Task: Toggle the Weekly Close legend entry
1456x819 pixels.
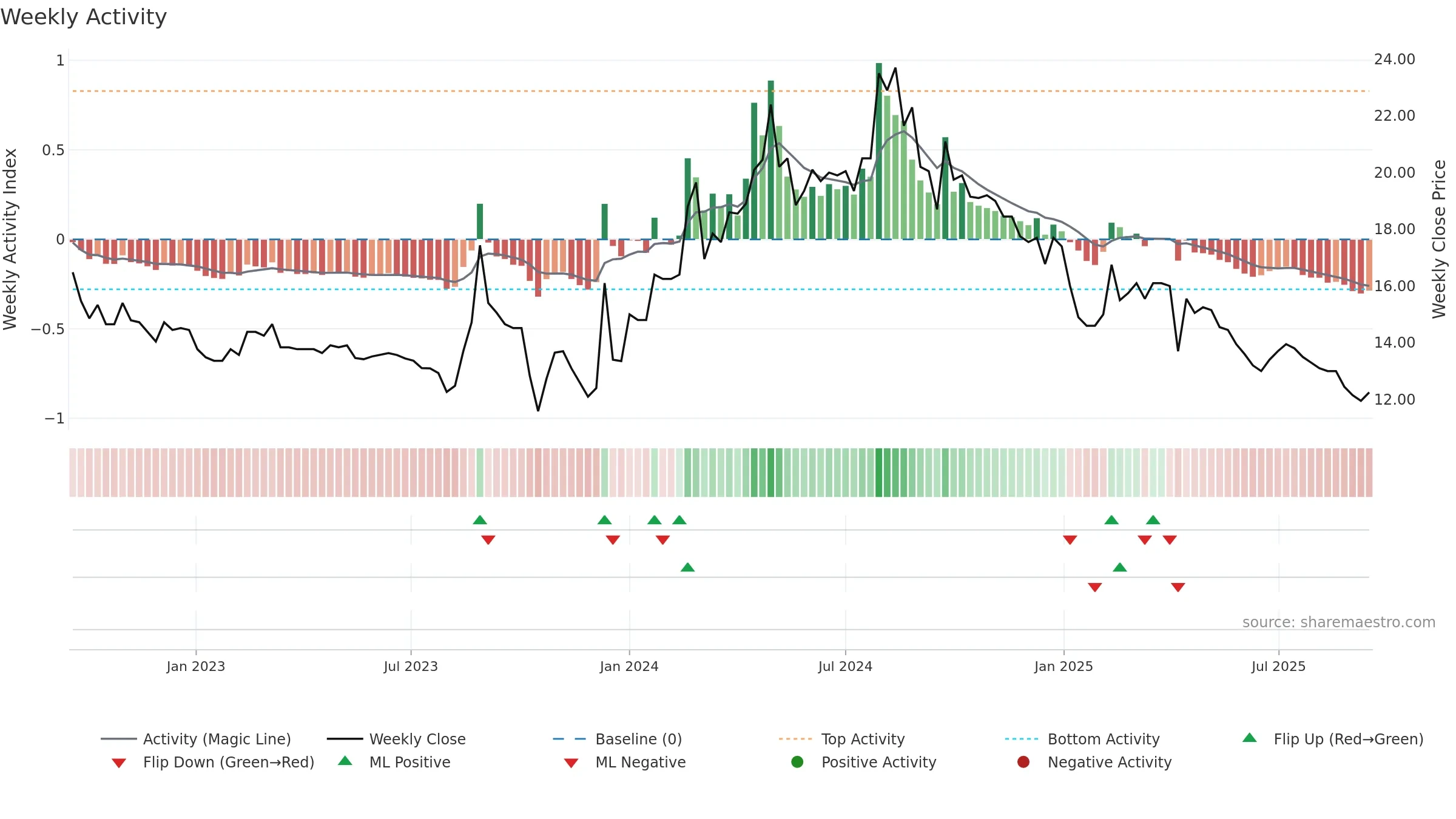Action: [396, 739]
